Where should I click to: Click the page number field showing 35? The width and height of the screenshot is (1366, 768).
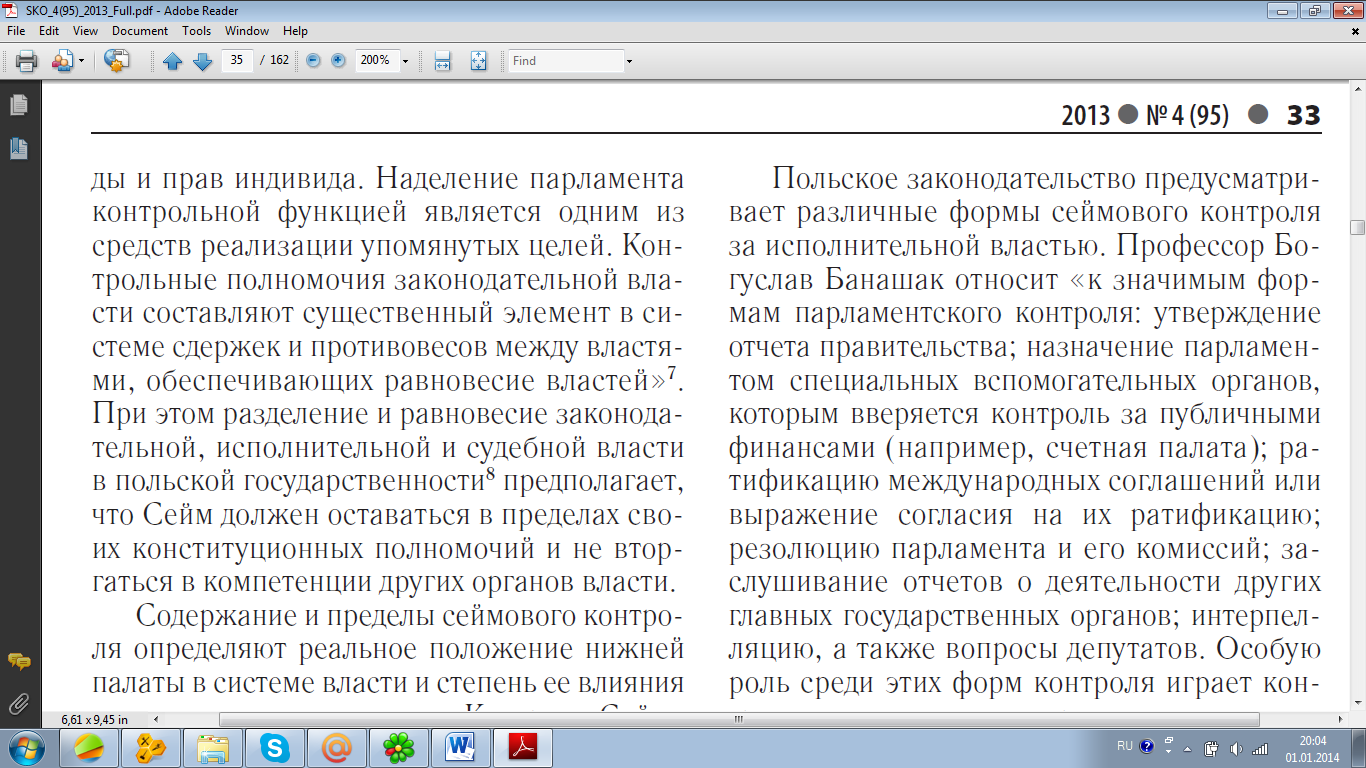coord(237,60)
